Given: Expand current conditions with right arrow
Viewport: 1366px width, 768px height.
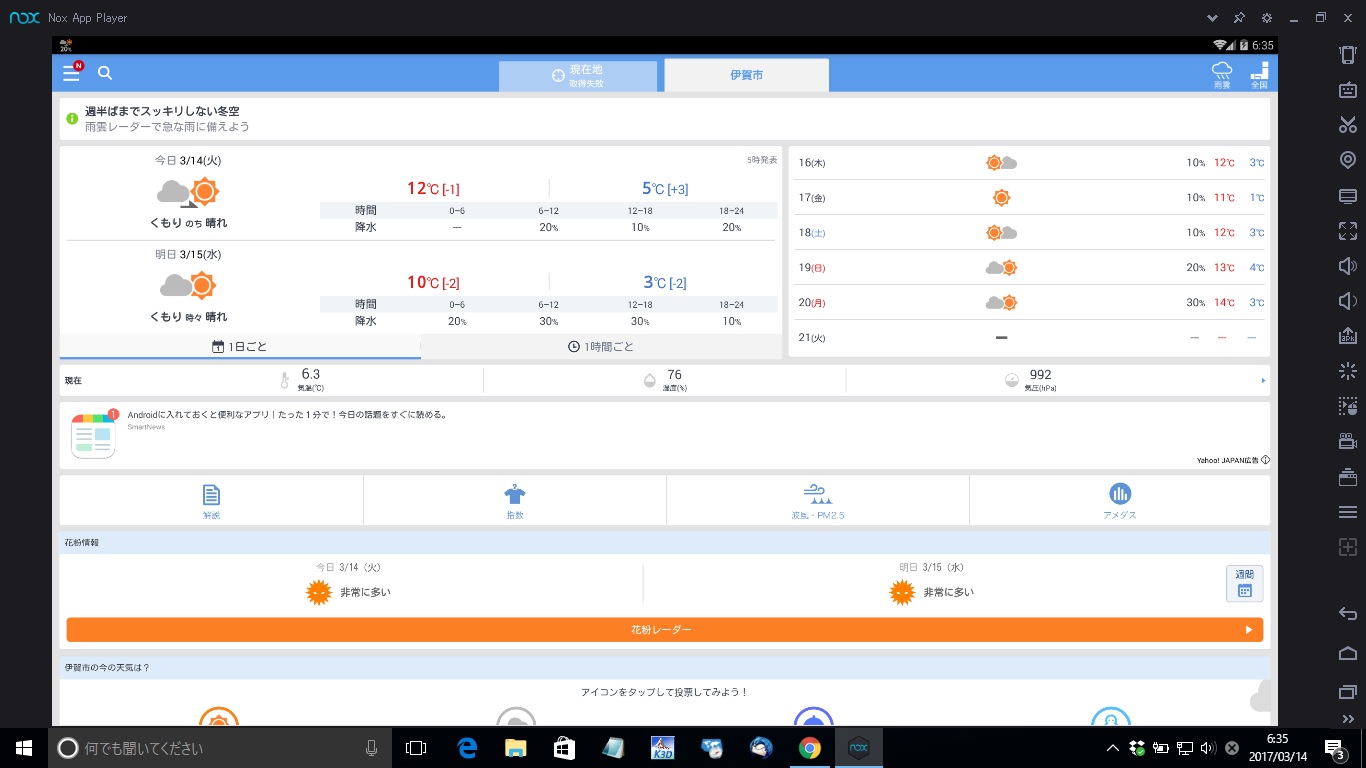Looking at the screenshot, I should tap(1263, 380).
